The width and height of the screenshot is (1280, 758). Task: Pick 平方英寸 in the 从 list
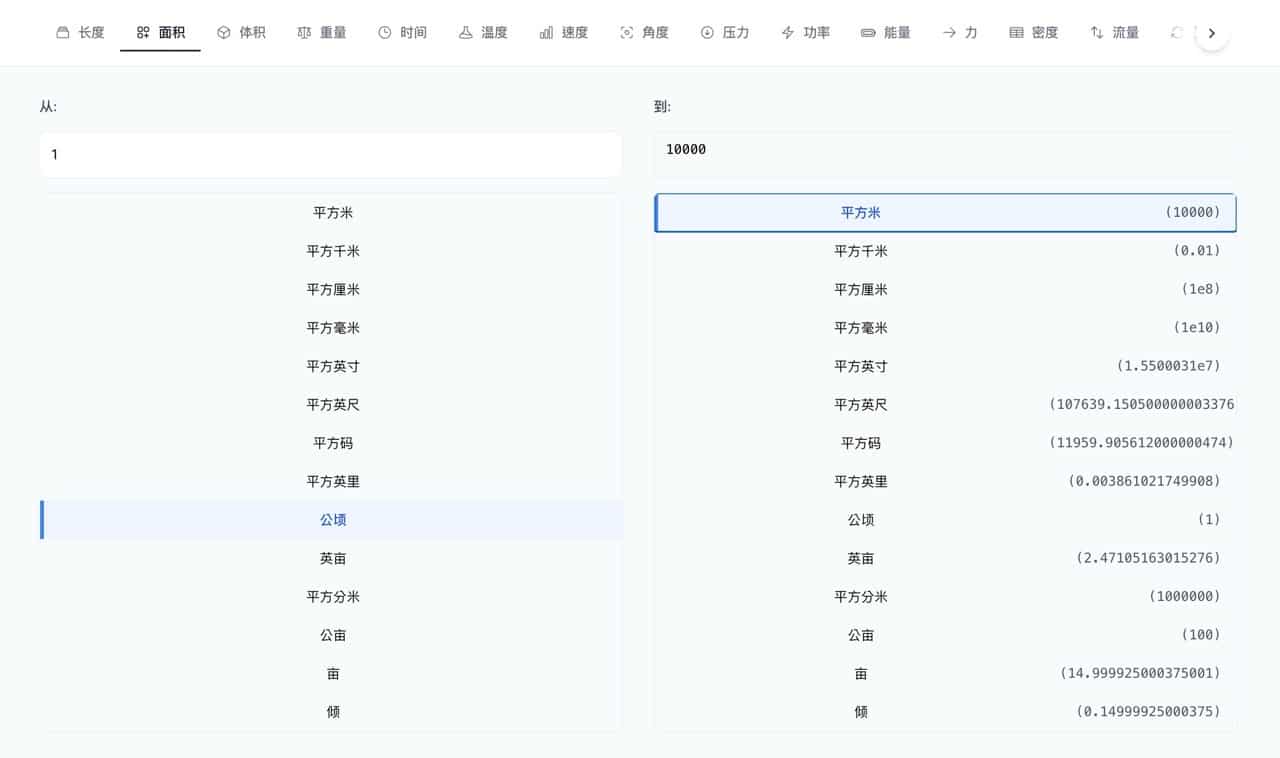pos(331,366)
